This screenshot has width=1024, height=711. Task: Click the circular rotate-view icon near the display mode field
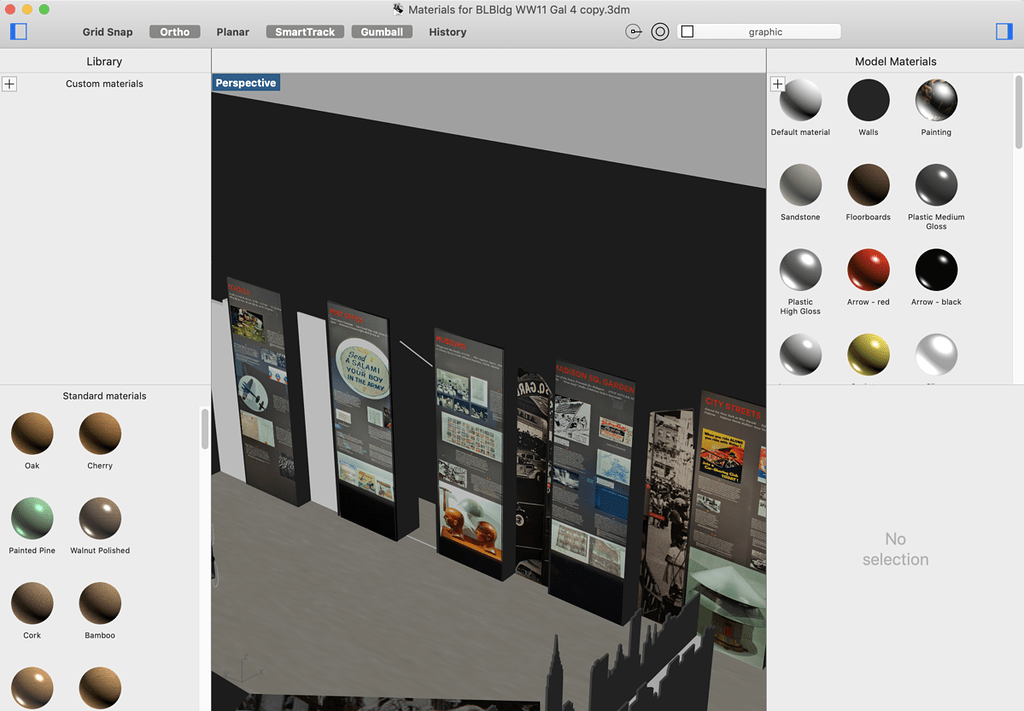tap(633, 31)
